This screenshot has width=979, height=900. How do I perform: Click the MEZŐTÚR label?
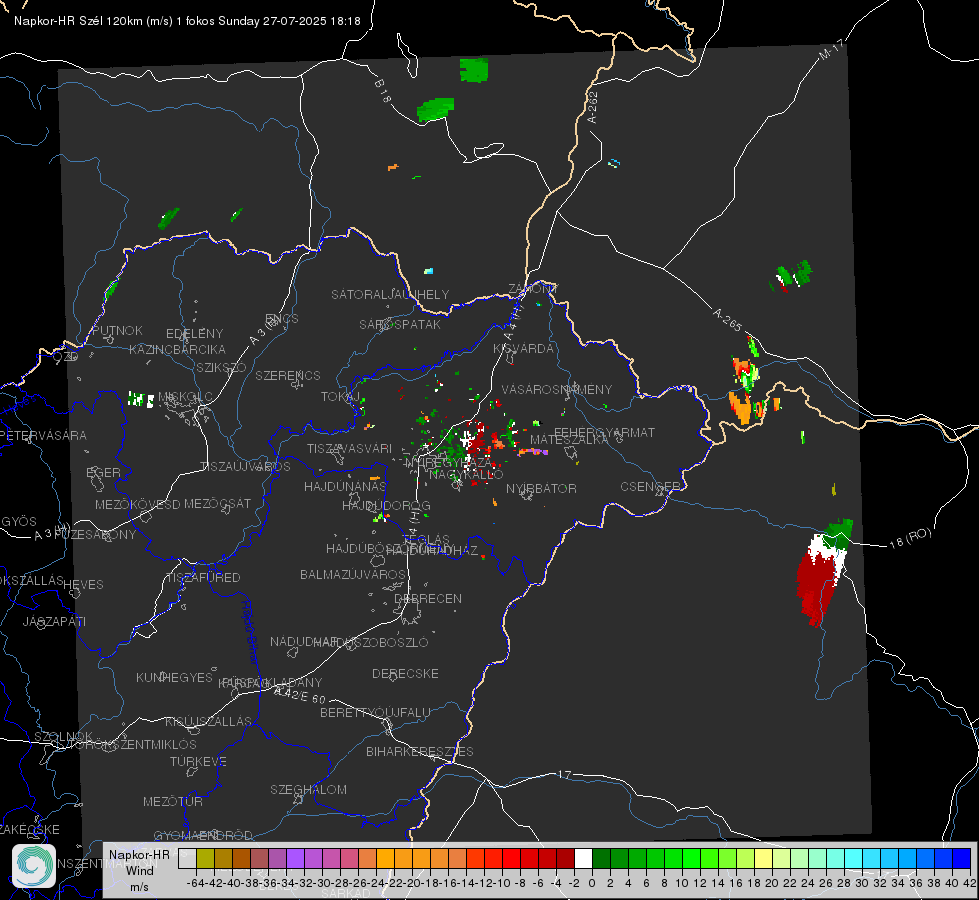click(173, 801)
